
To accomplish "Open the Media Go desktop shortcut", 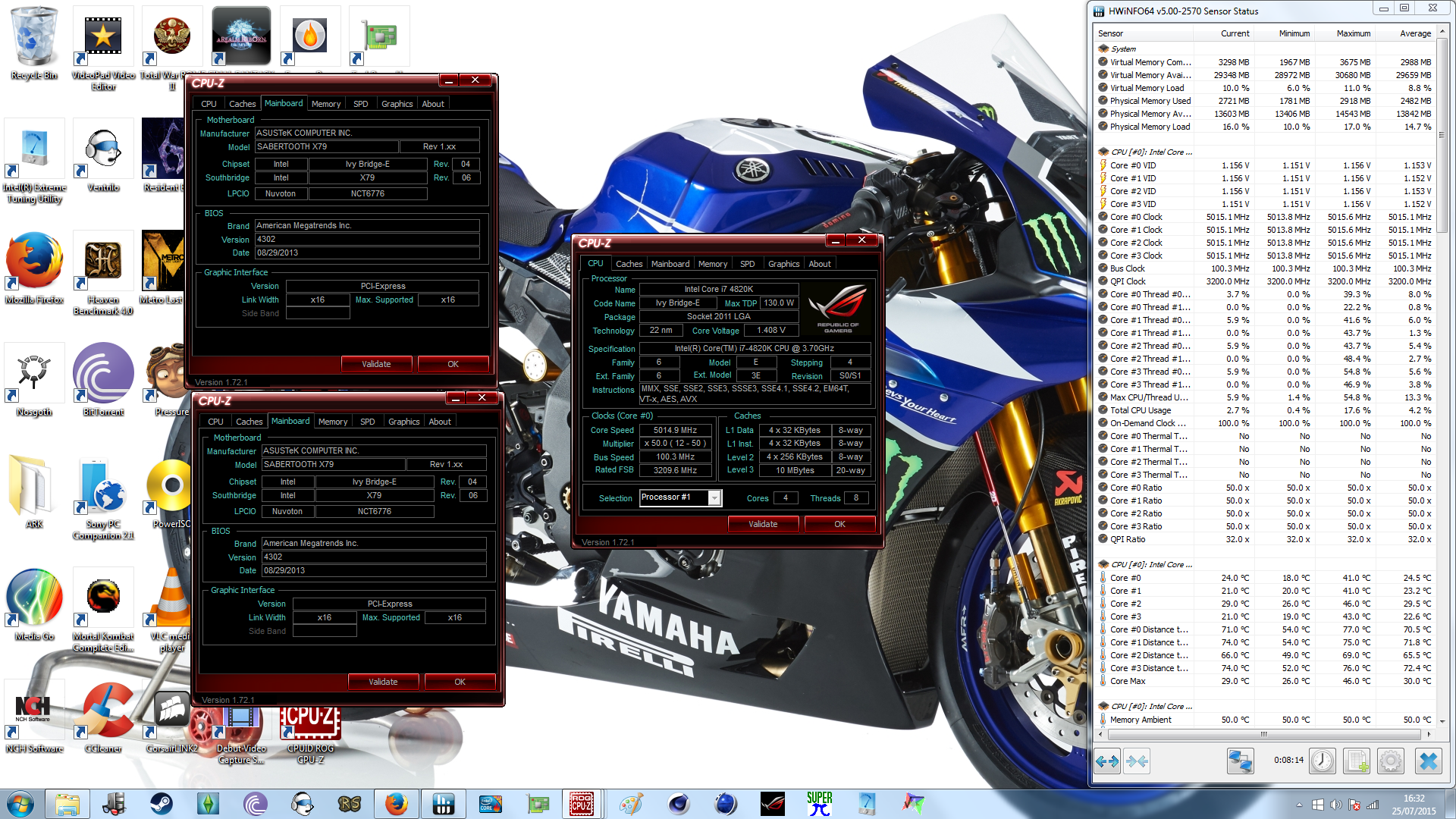I will click(34, 604).
